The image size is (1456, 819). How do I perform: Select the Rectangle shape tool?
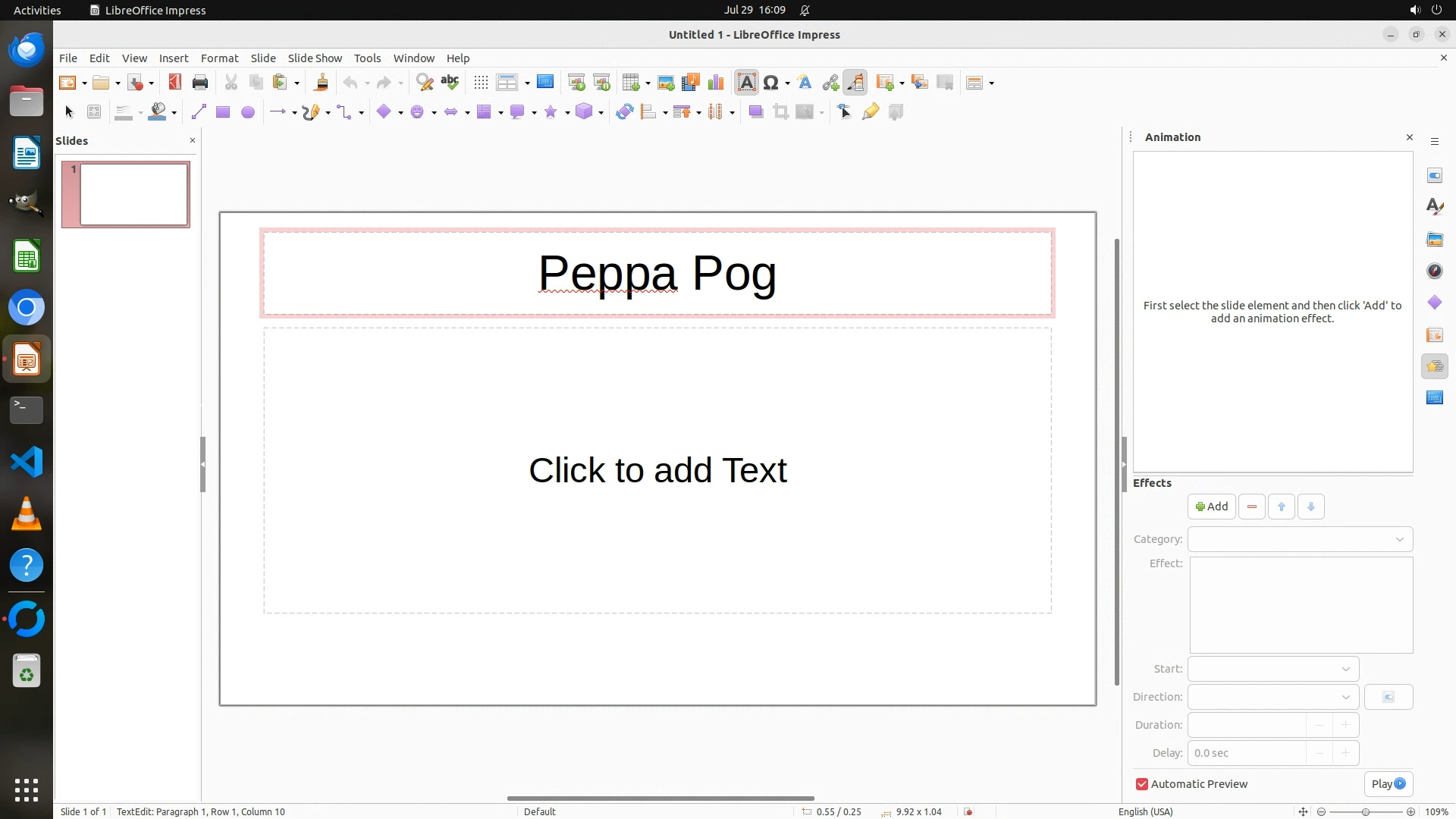tap(222, 112)
